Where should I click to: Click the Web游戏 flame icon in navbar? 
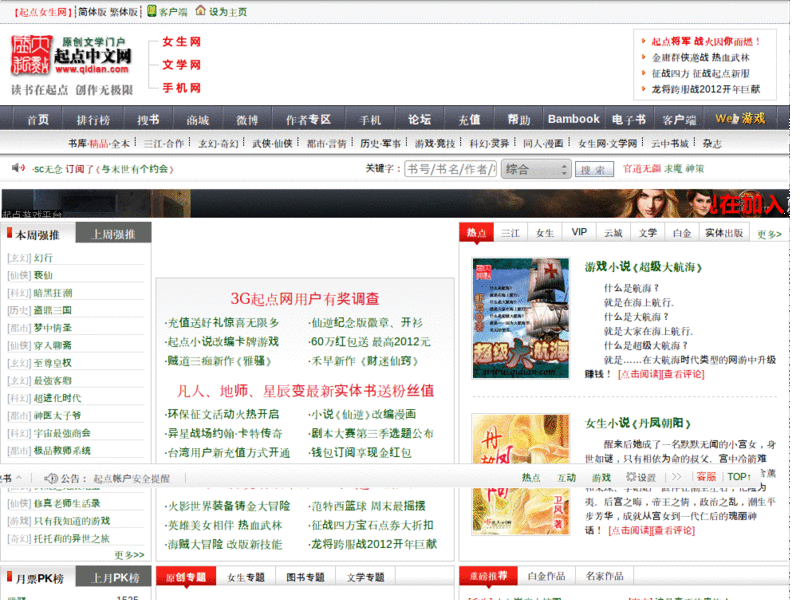coord(738,118)
